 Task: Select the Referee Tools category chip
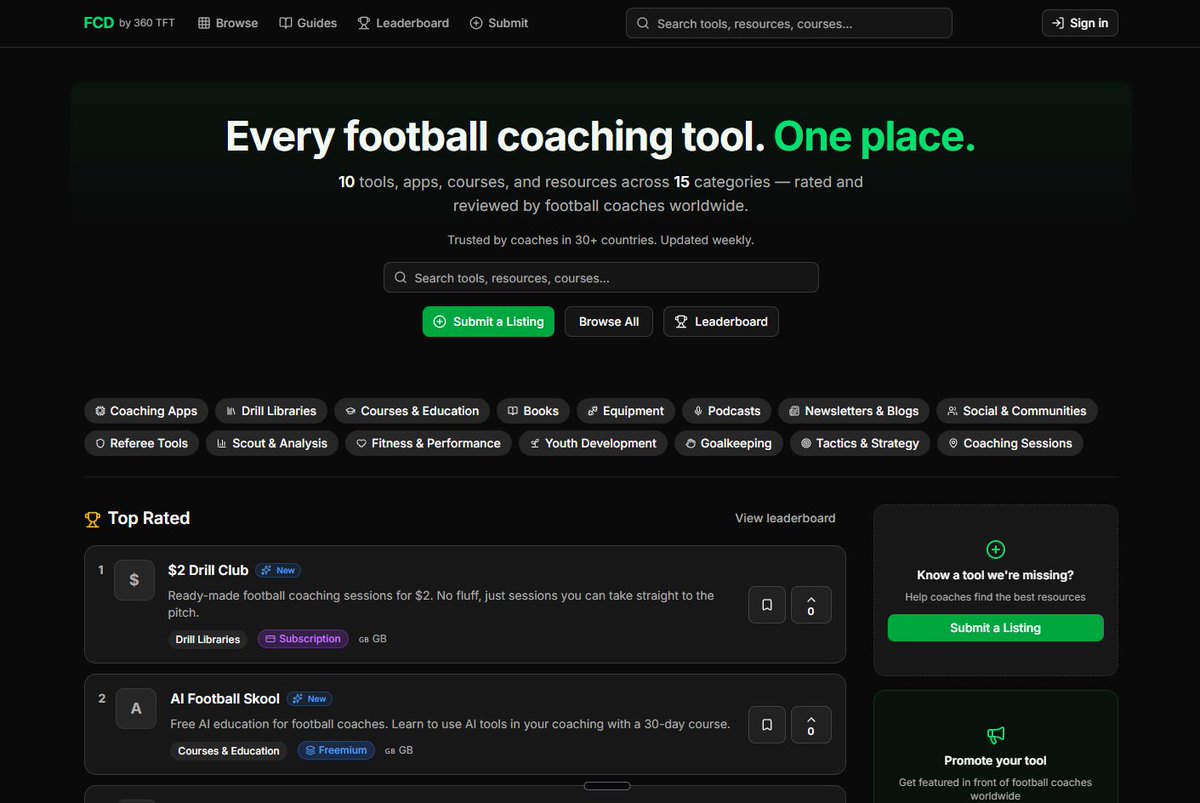pos(141,443)
